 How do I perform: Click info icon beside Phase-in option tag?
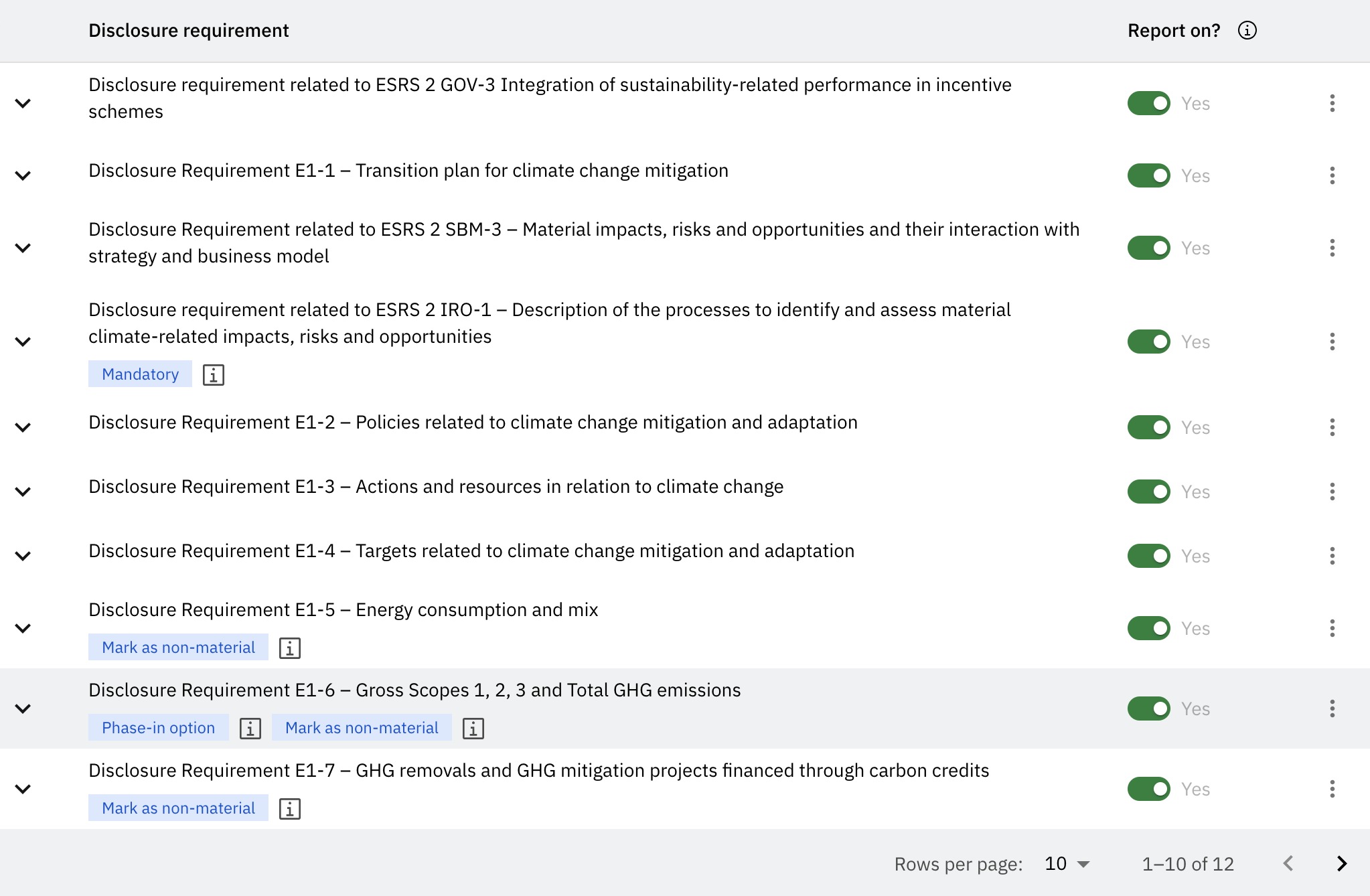point(250,729)
